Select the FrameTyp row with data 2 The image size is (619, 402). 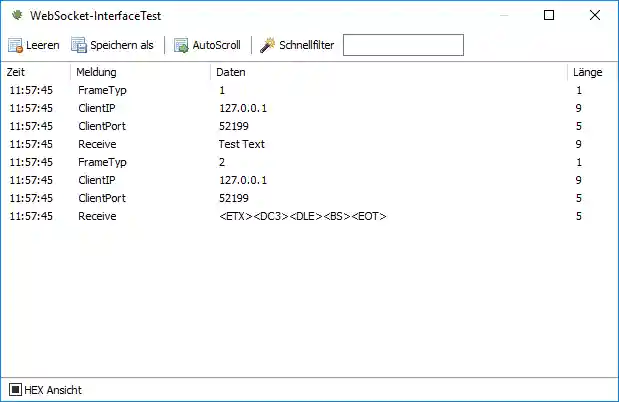click(309, 162)
